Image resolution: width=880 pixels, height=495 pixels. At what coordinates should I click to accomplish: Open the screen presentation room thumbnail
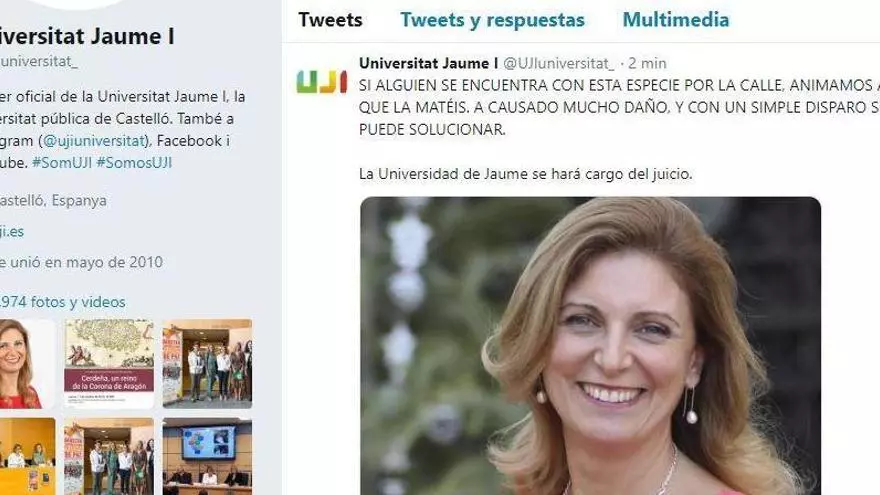(x=207, y=456)
